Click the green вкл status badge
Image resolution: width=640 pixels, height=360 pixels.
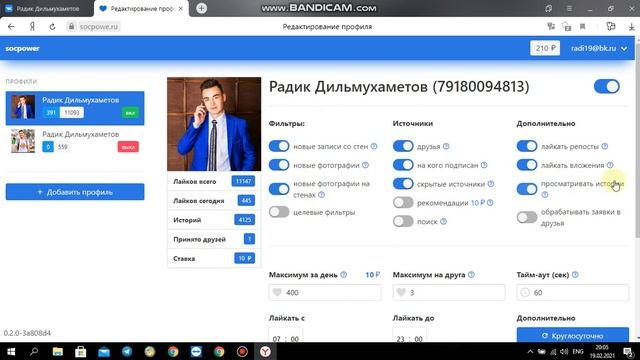[130, 113]
